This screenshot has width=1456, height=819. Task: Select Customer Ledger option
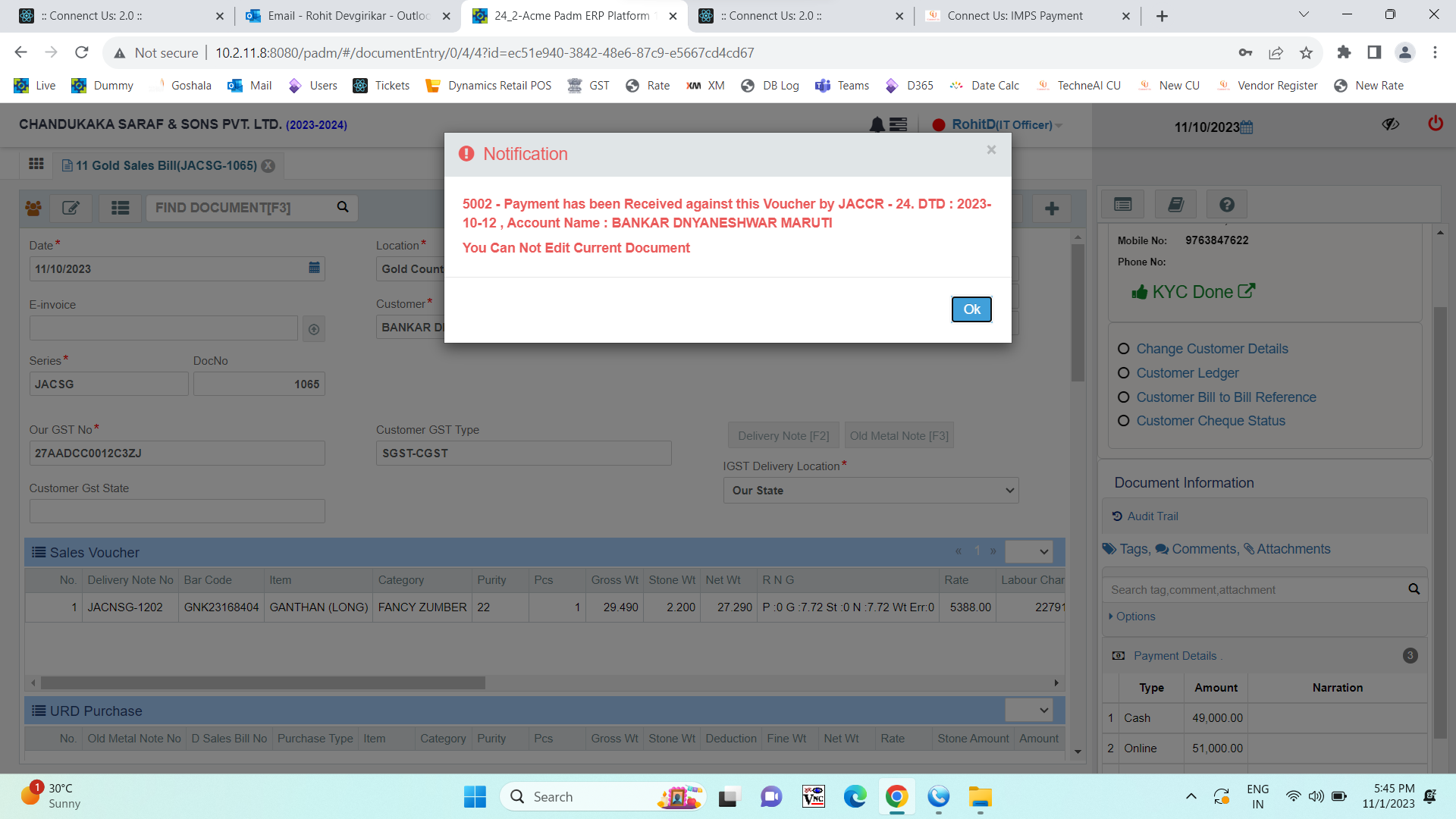pyautogui.click(x=1187, y=373)
